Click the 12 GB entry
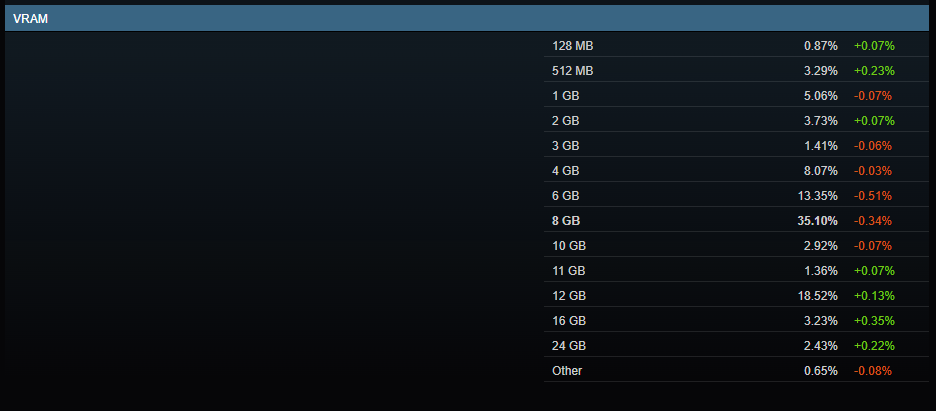Viewport: 936px width, 411px height. 736,296
